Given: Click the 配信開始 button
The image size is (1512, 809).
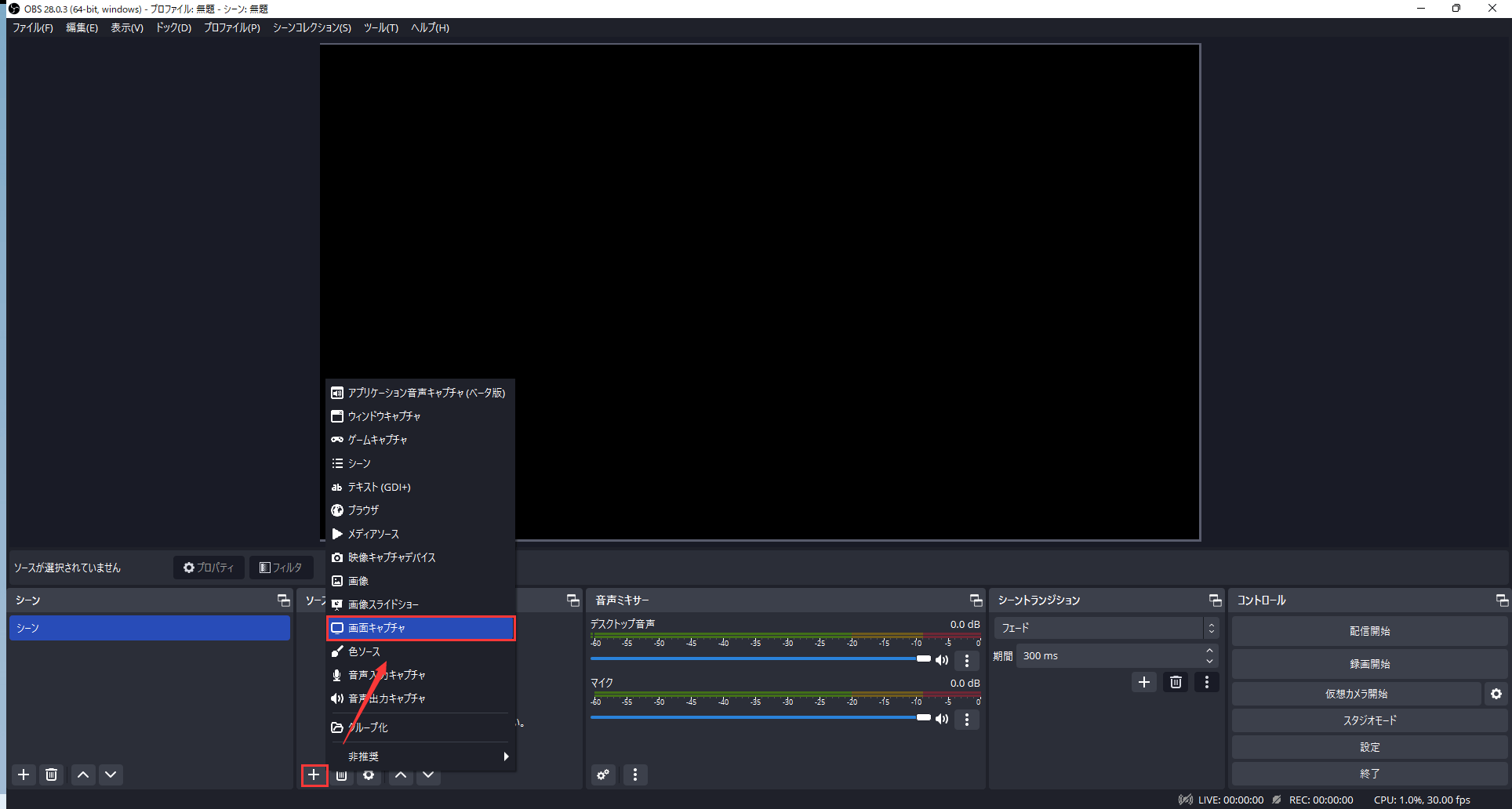Looking at the screenshot, I should point(1369,632).
